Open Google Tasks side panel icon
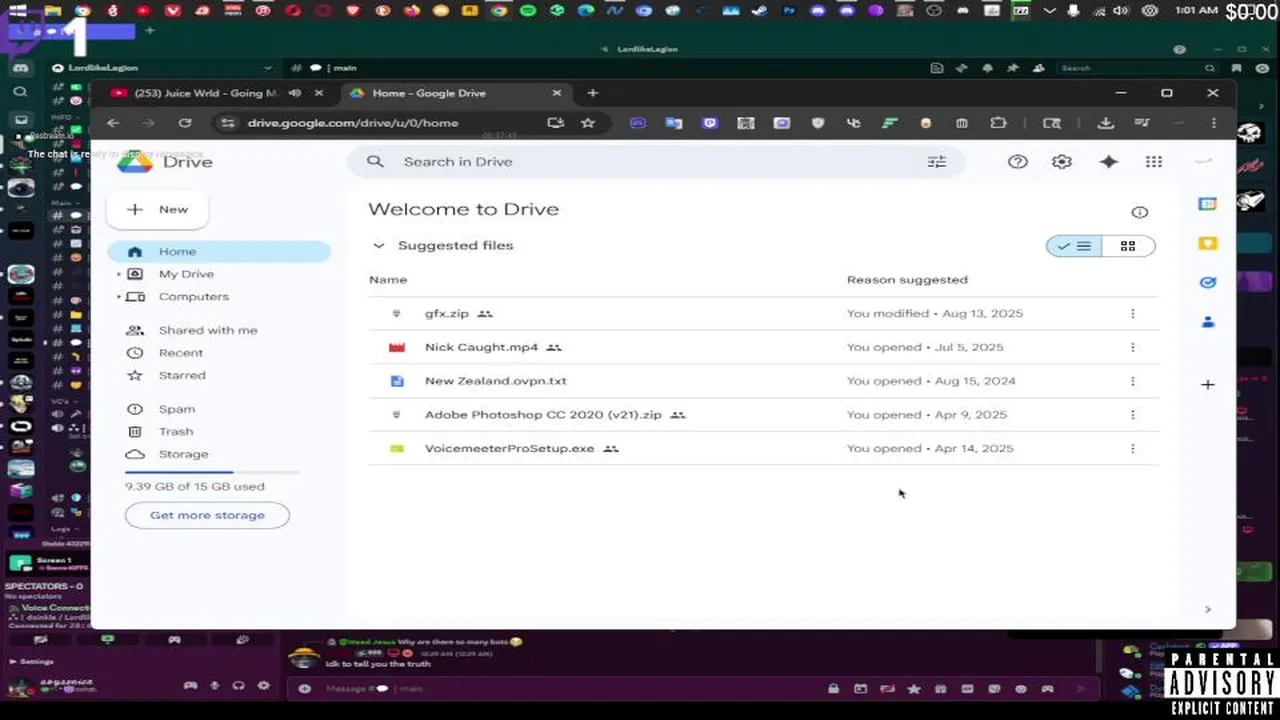This screenshot has height=720, width=1280. [1208, 282]
